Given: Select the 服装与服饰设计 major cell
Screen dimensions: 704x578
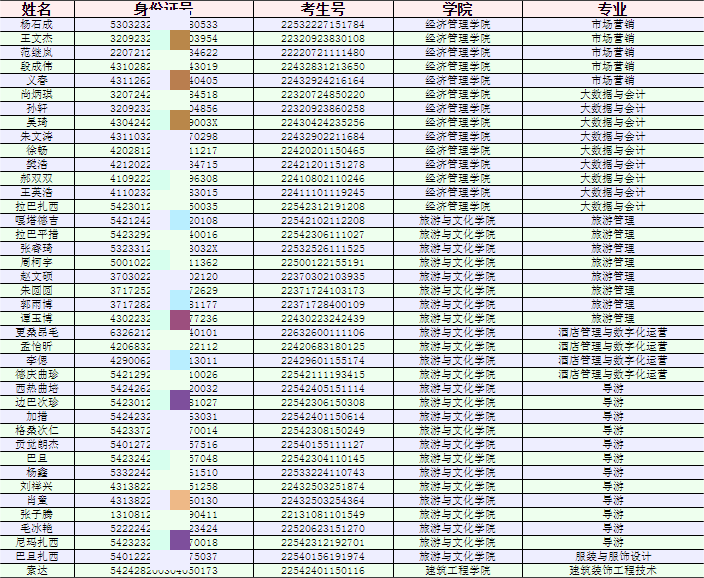Looking at the screenshot, I should pyautogui.click(x=612, y=556).
